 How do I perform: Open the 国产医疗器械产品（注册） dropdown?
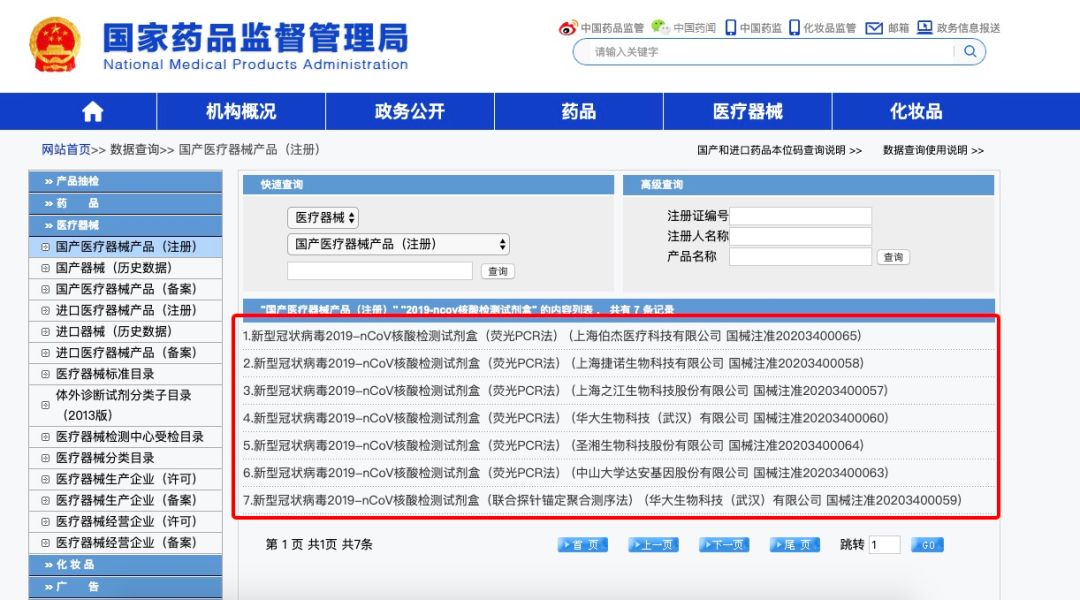pos(398,244)
